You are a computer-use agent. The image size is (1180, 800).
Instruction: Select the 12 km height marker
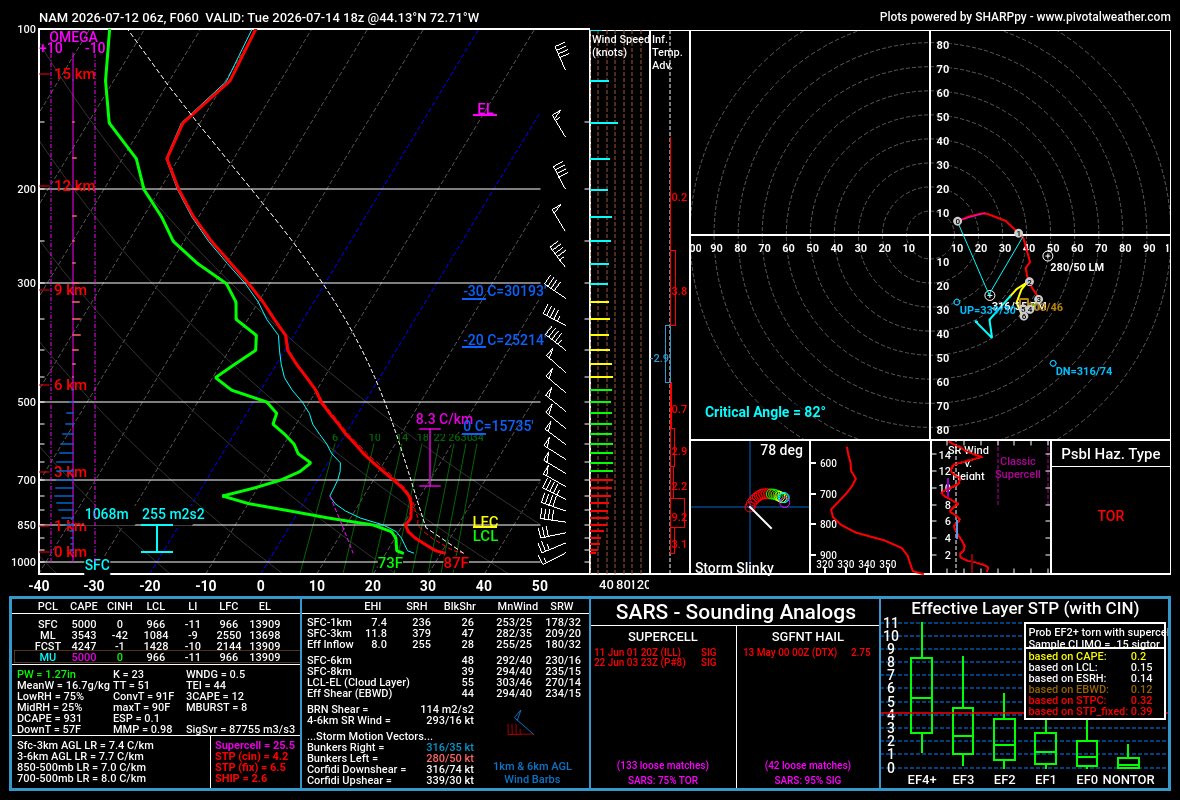click(74, 186)
